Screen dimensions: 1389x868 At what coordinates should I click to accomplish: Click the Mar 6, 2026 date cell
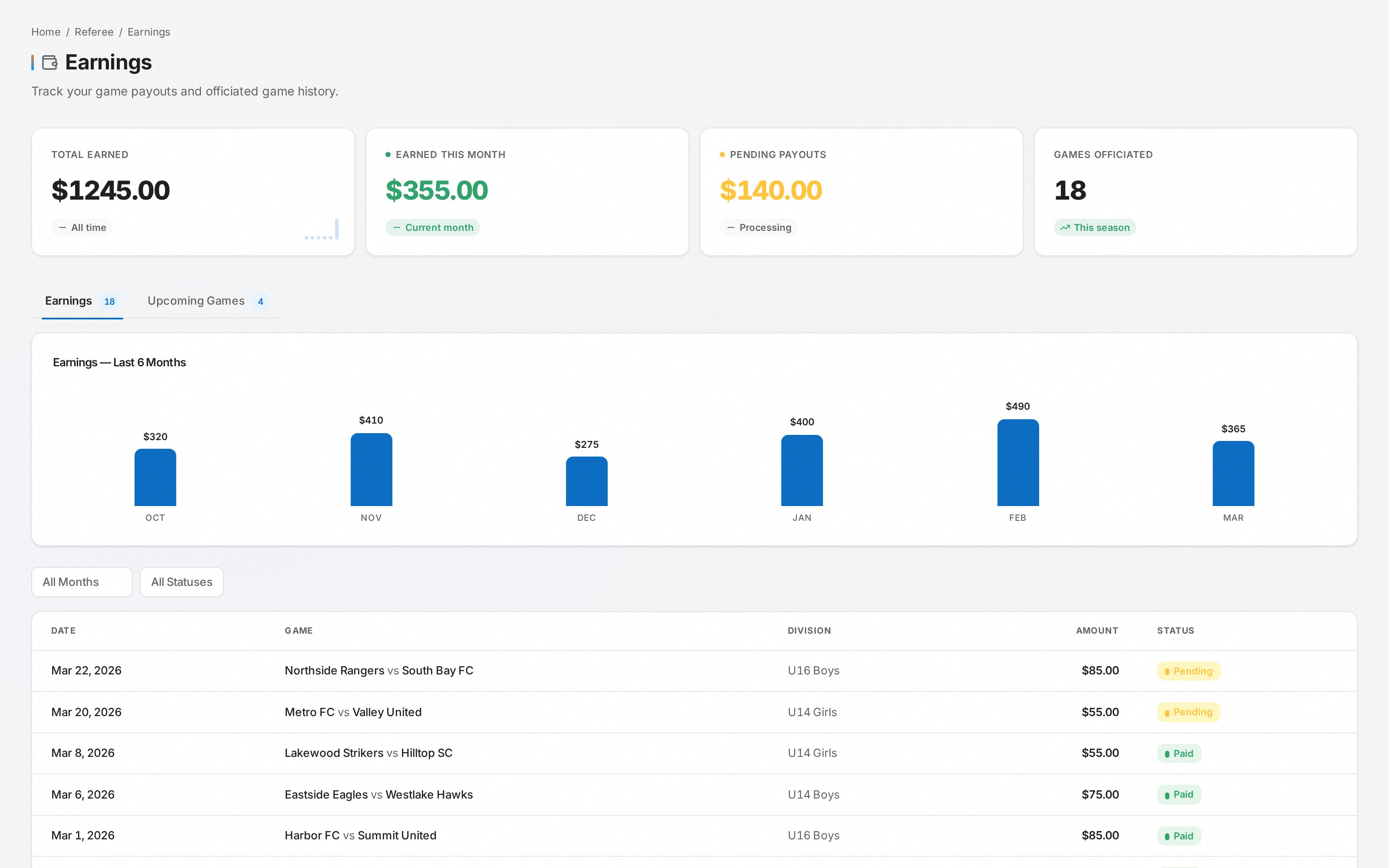(82, 795)
